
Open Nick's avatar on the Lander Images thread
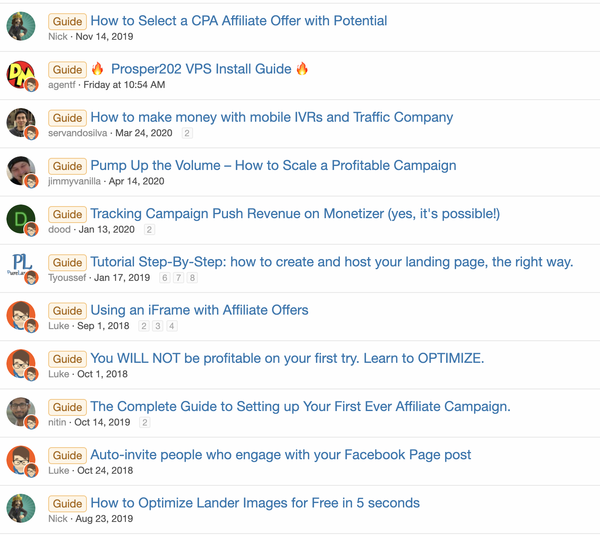21,508
